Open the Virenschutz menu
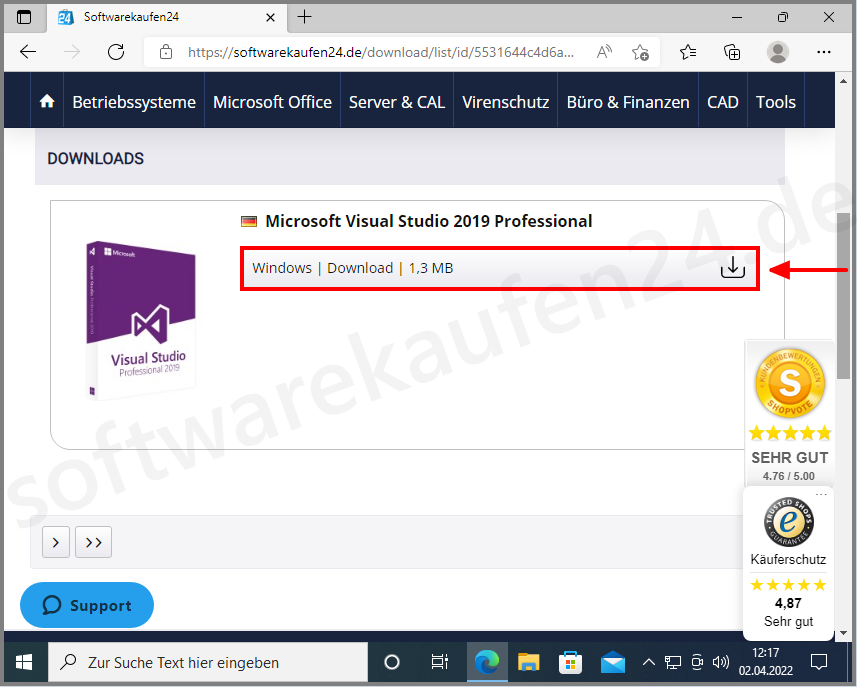The height and width of the screenshot is (687, 857). pos(506,102)
